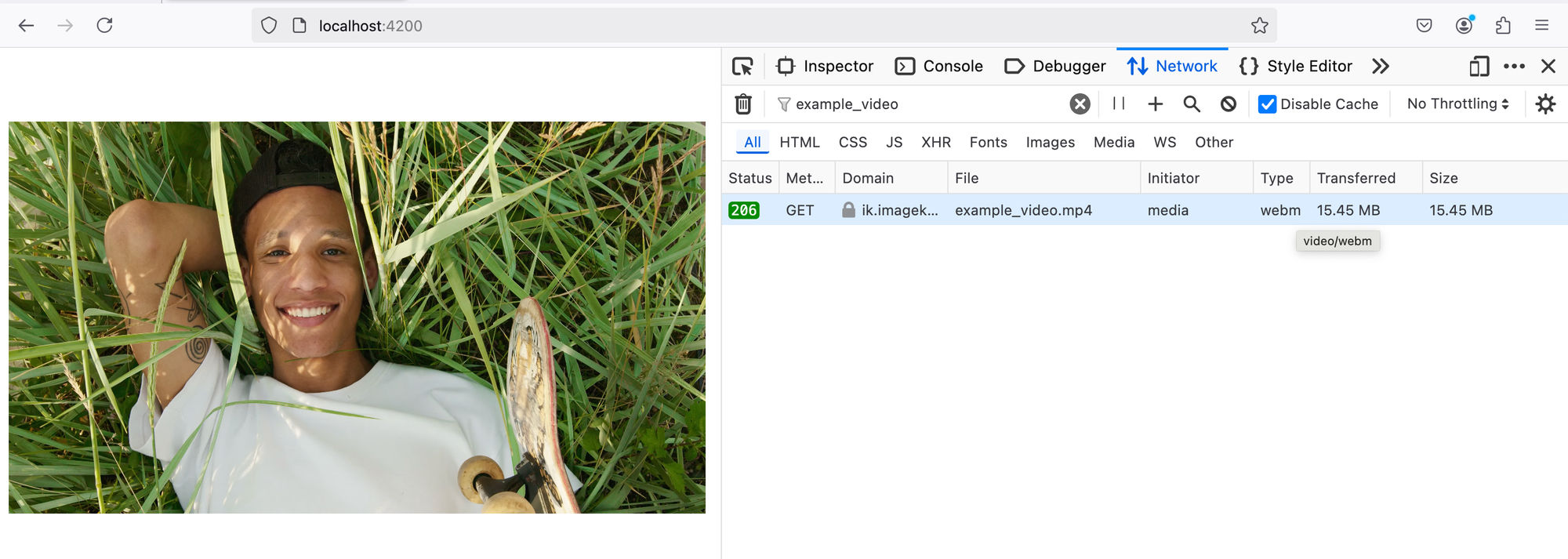Sort by the Initiator column header
Screen dimensions: 1568x559
[x=1197, y=178]
